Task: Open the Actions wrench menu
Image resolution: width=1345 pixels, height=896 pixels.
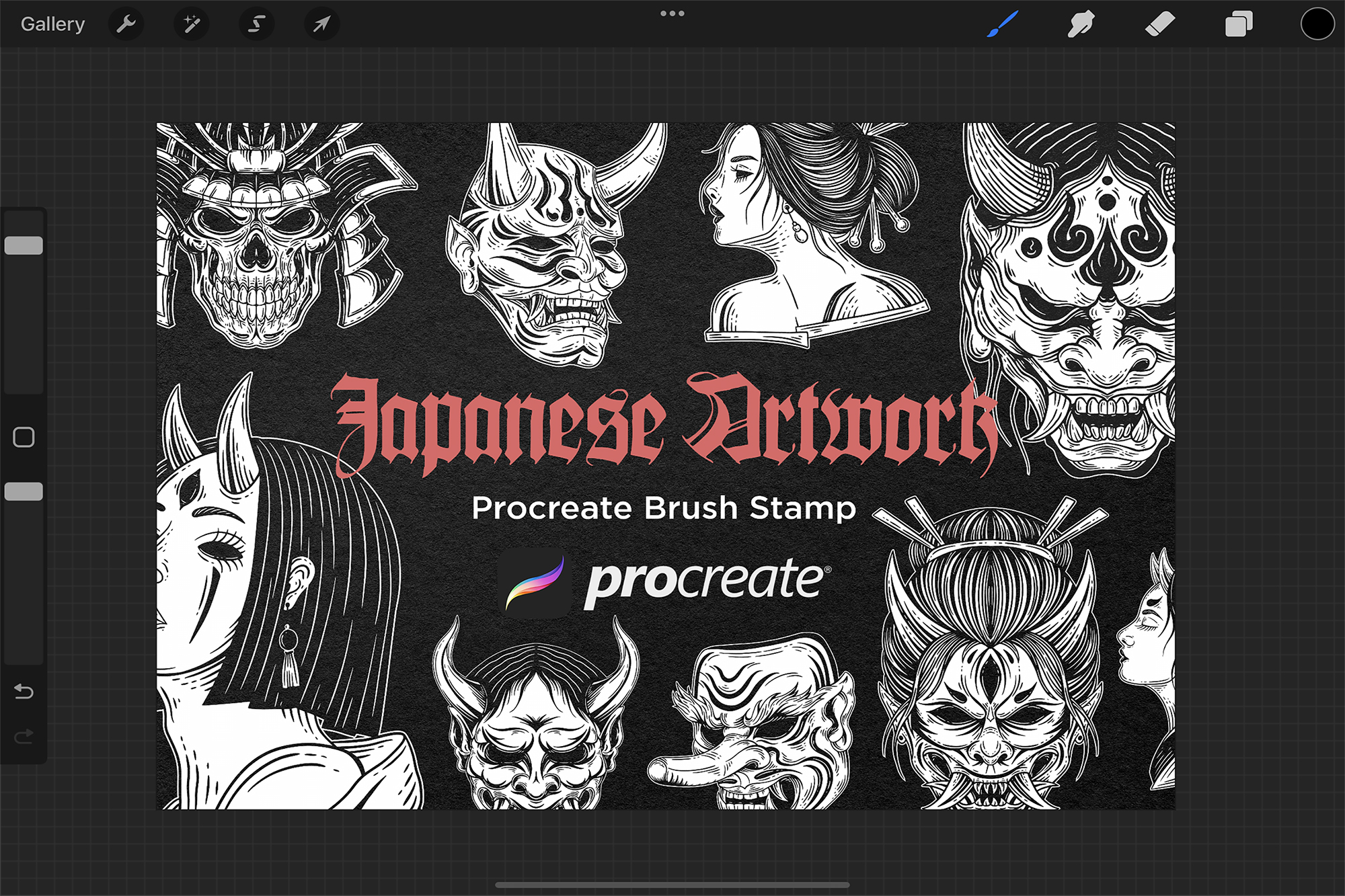Action: (126, 24)
